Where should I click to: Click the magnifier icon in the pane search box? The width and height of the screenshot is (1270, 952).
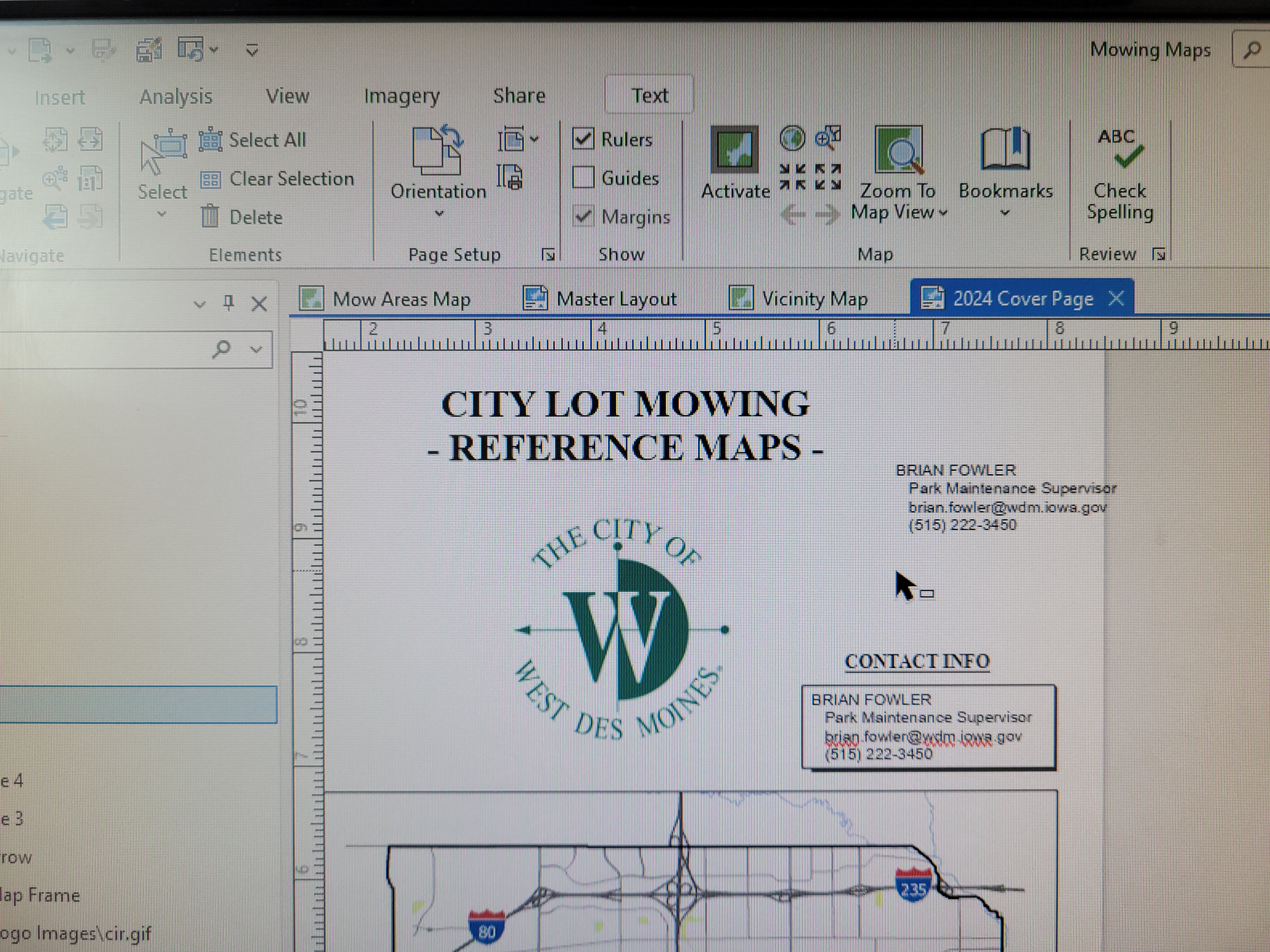click(221, 348)
